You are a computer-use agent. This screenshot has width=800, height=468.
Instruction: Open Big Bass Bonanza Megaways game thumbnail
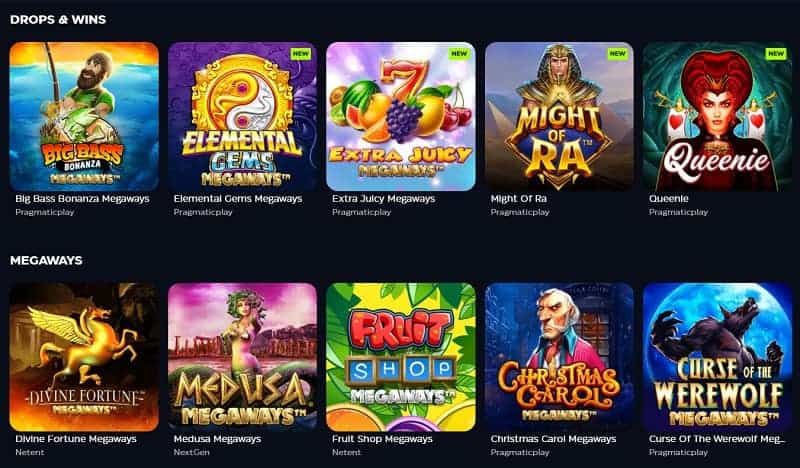[x=84, y=116]
